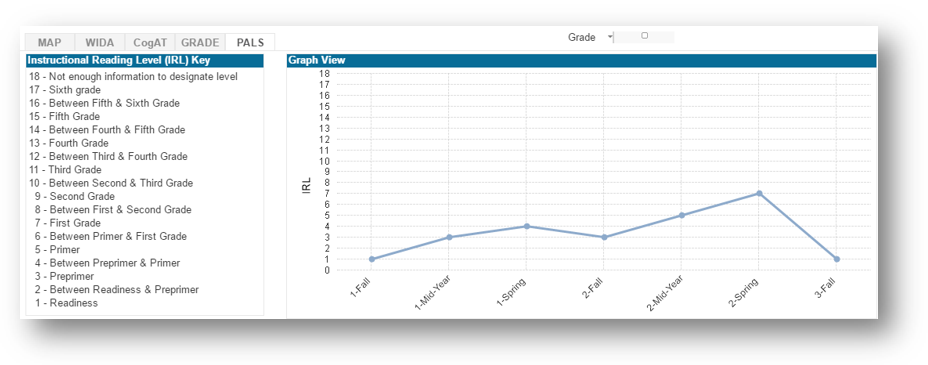
Task: Click the 1-Fall data point
Action: click(x=372, y=259)
